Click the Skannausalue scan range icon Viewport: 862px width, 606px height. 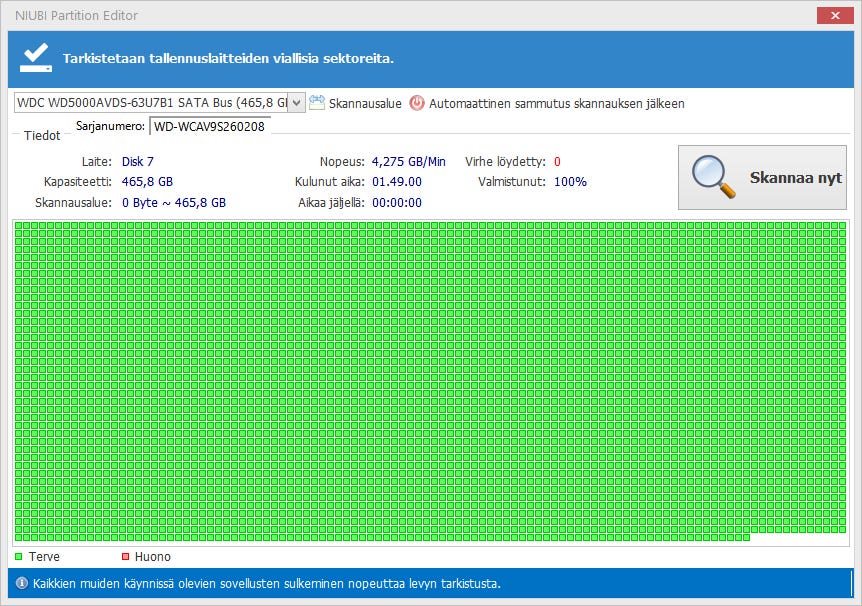pyautogui.click(x=317, y=103)
